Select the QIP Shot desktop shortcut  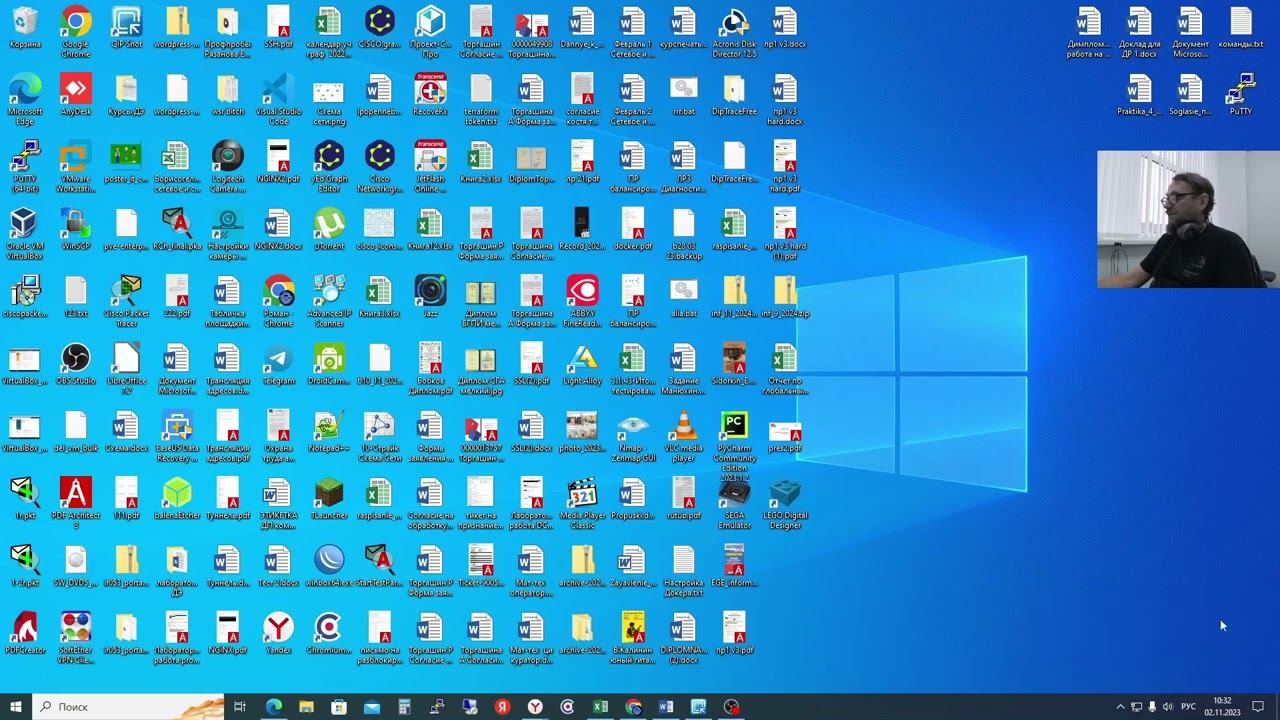coord(127,28)
